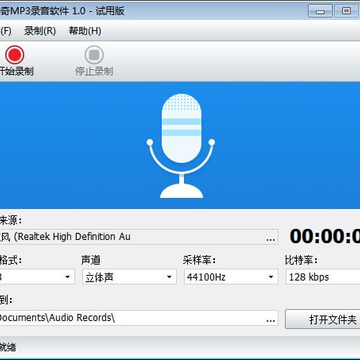This screenshot has width=360, height=360.
Task: Open the 立体声 channel dropdown
Action: tap(129, 277)
